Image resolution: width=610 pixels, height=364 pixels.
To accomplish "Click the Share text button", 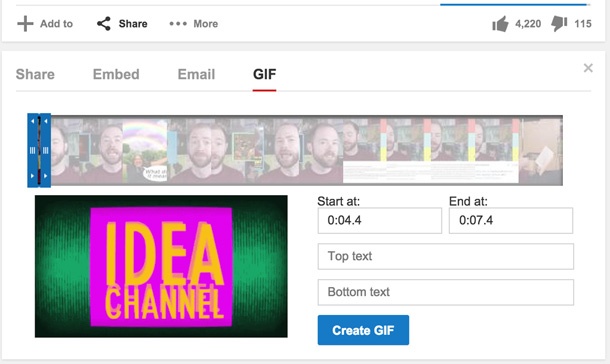I will 133,24.
